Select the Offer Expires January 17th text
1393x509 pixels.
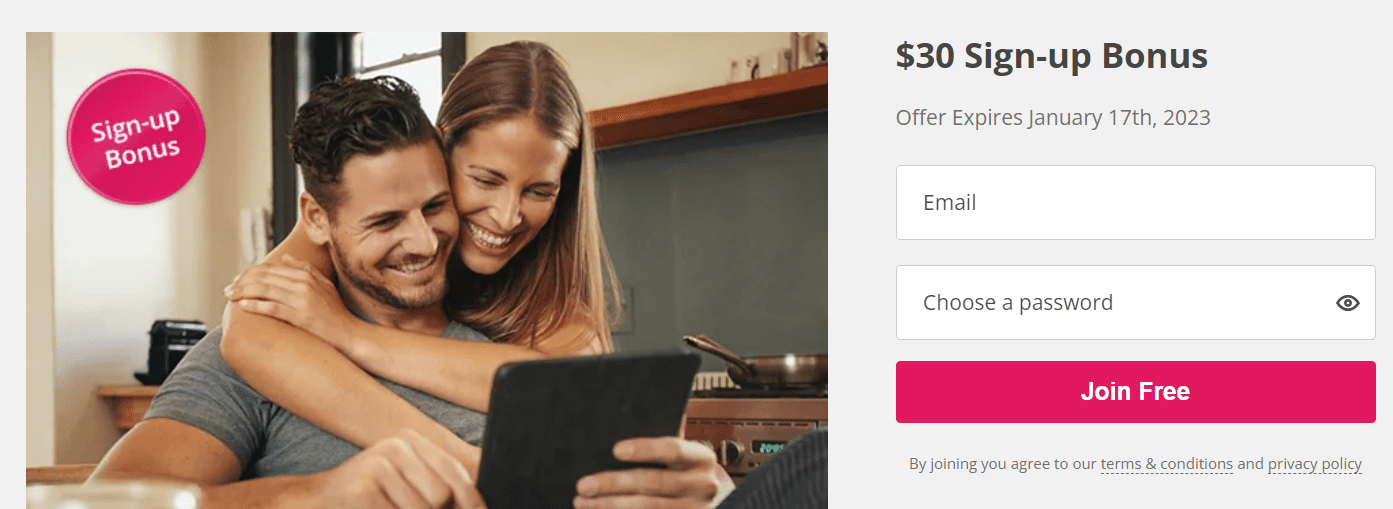tap(1053, 118)
